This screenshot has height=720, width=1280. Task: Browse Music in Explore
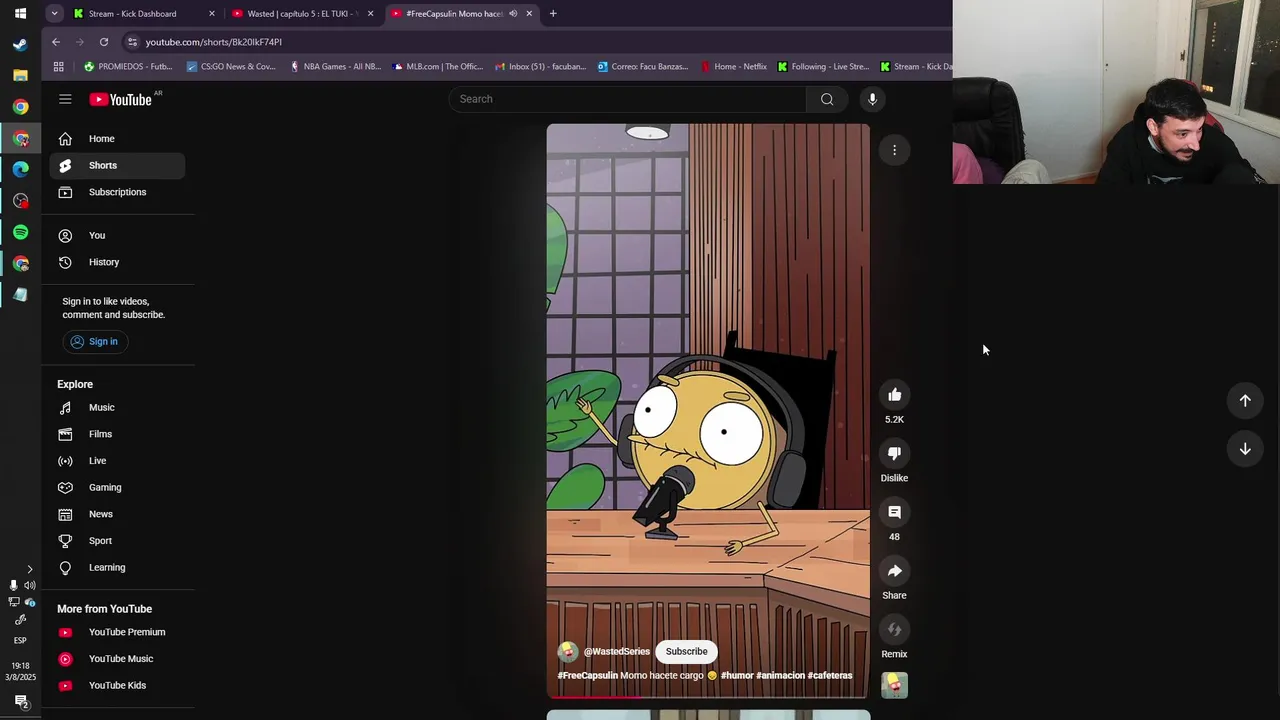tap(117, 407)
